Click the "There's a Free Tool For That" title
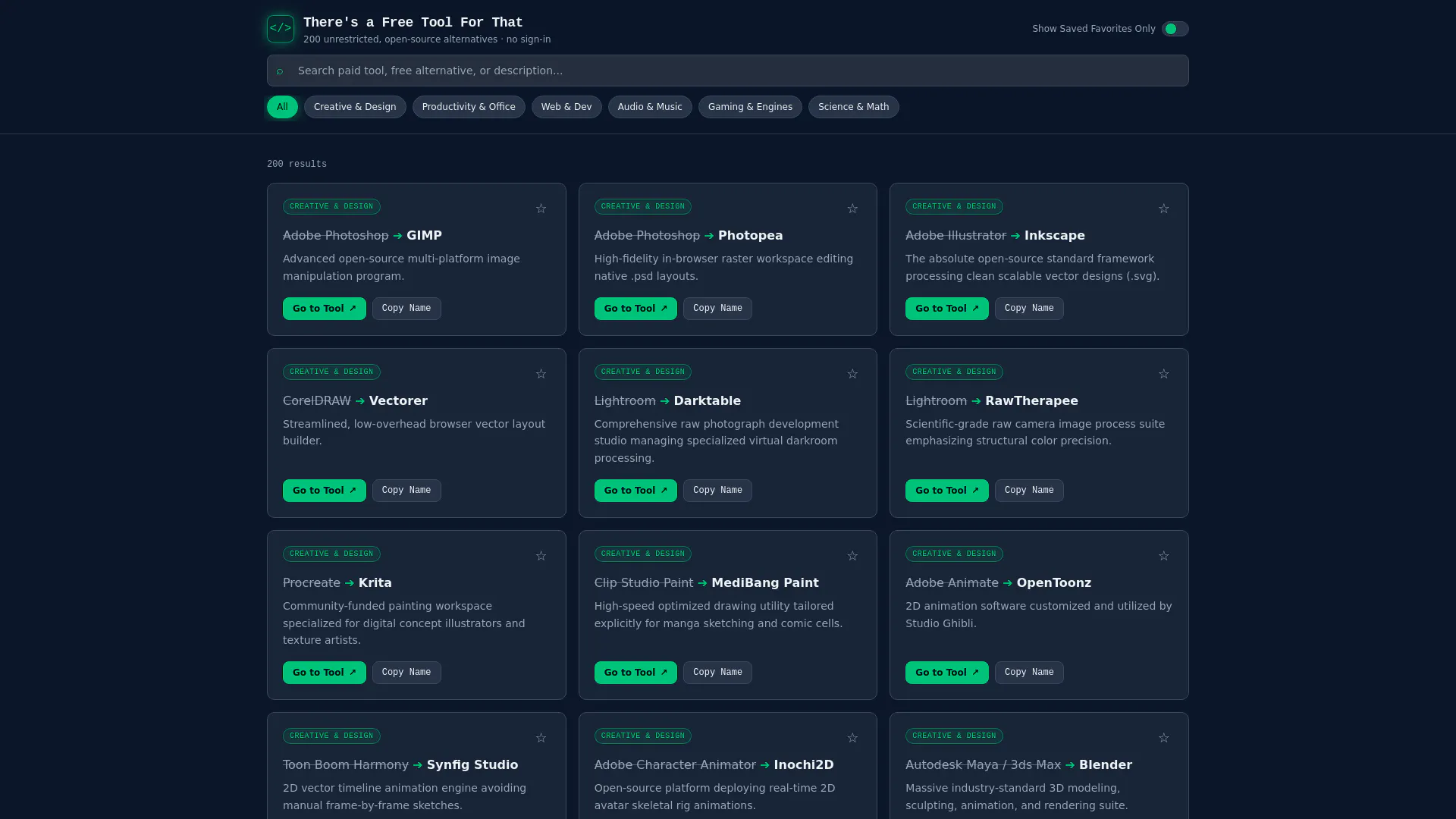Image resolution: width=1456 pixels, height=819 pixels. coord(413,23)
